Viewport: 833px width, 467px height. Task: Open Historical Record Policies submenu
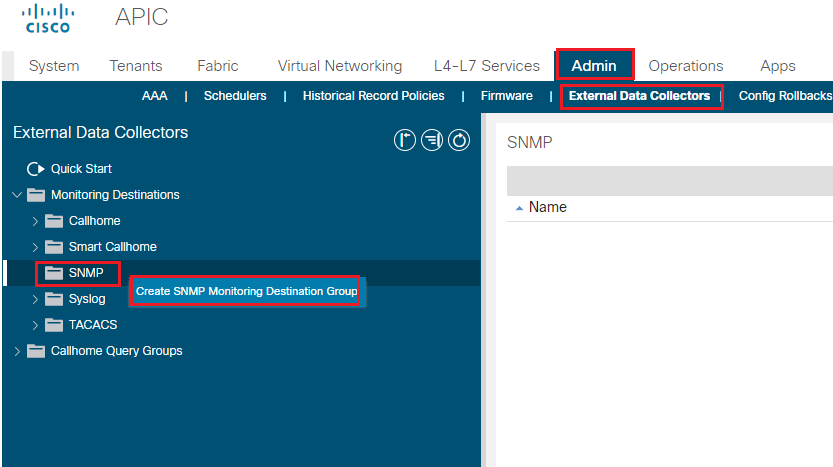click(x=373, y=96)
